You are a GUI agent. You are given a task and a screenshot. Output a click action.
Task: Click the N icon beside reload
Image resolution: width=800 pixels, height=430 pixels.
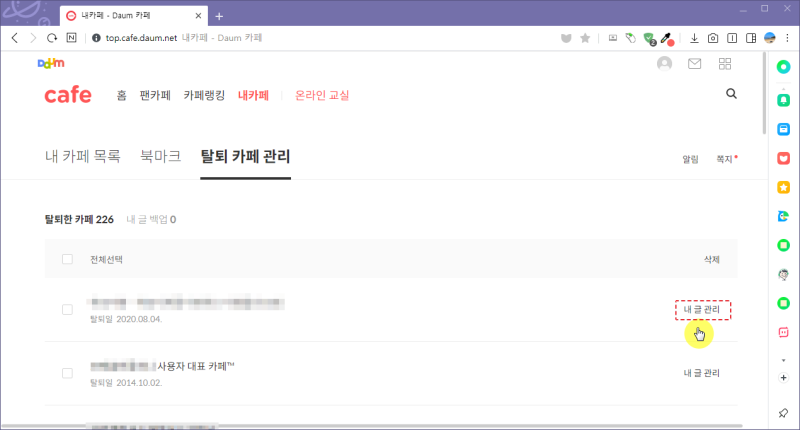click(x=71, y=38)
